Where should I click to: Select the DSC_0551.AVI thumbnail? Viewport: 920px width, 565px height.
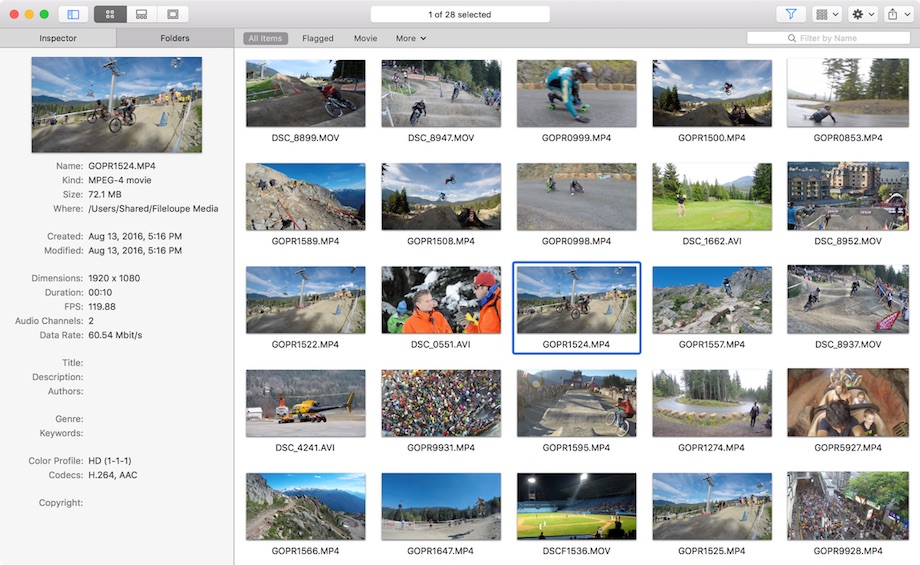[441, 300]
